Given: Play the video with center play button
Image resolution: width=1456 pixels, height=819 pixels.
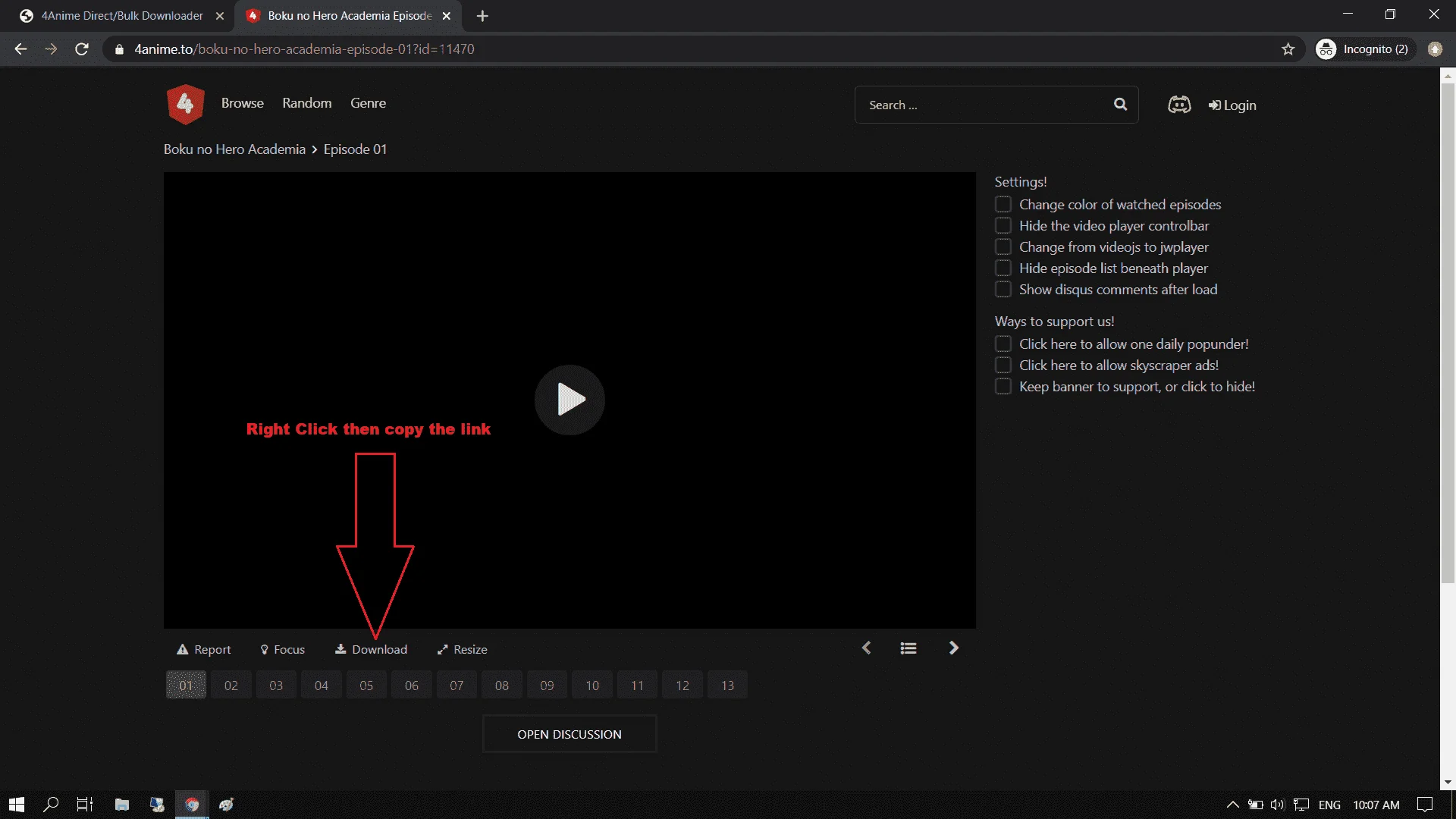Looking at the screenshot, I should pos(570,400).
